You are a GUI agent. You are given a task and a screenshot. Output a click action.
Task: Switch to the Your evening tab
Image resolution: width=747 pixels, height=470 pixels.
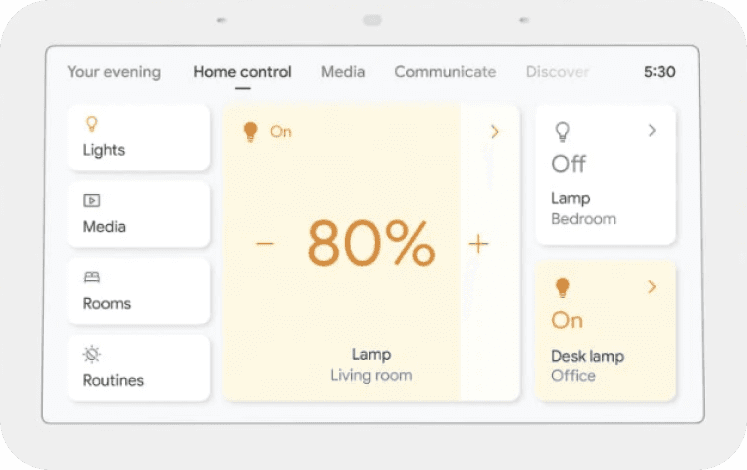point(114,72)
